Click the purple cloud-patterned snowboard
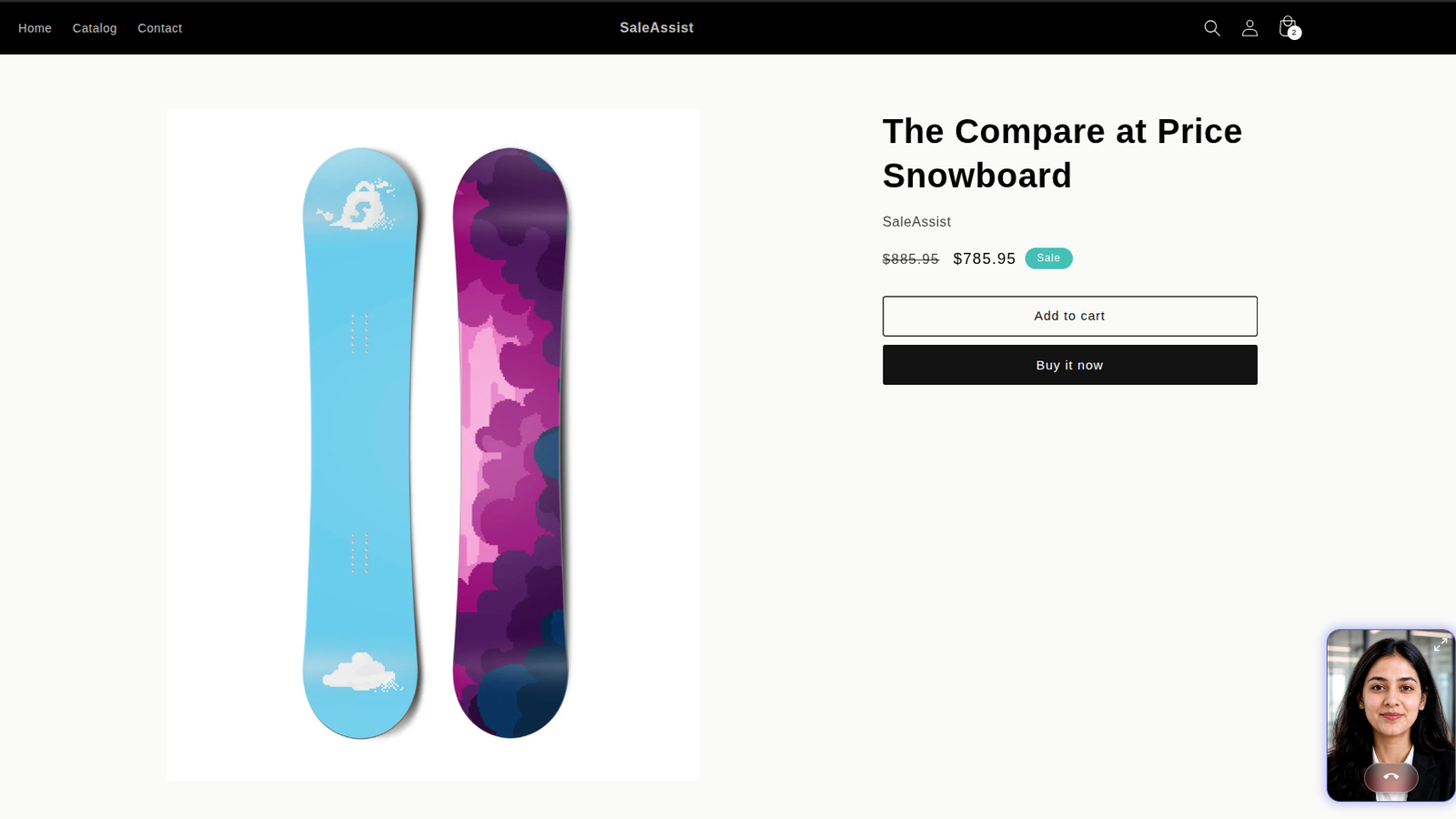The height and width of the screenshot is (819, 1456). click(x=511, y=443)
